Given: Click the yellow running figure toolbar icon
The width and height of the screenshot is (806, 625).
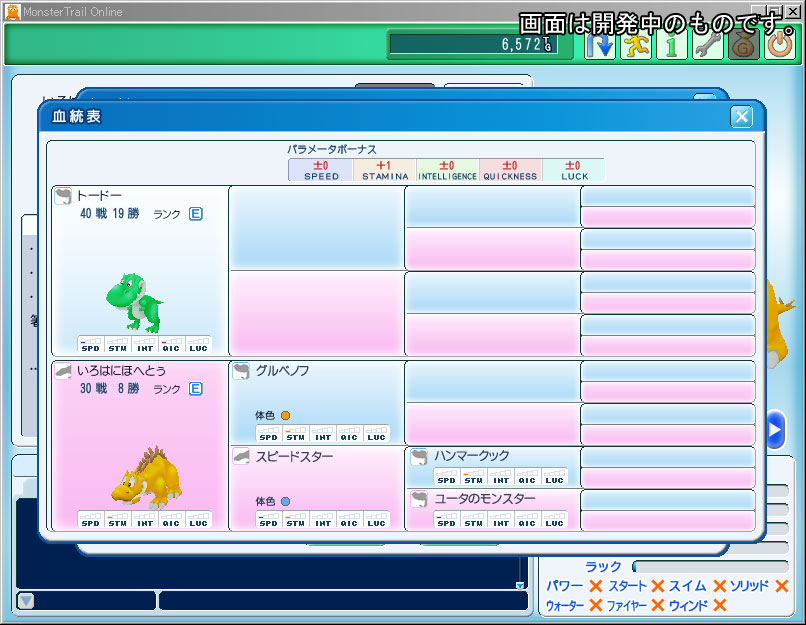Looking at the screenshot, I should (636, 45).
